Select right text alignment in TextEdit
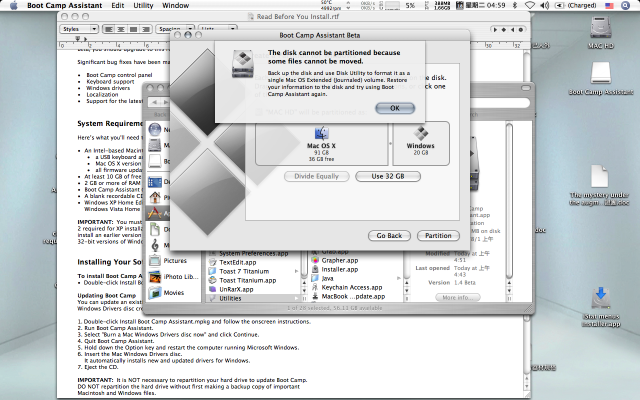 point(146,29)
